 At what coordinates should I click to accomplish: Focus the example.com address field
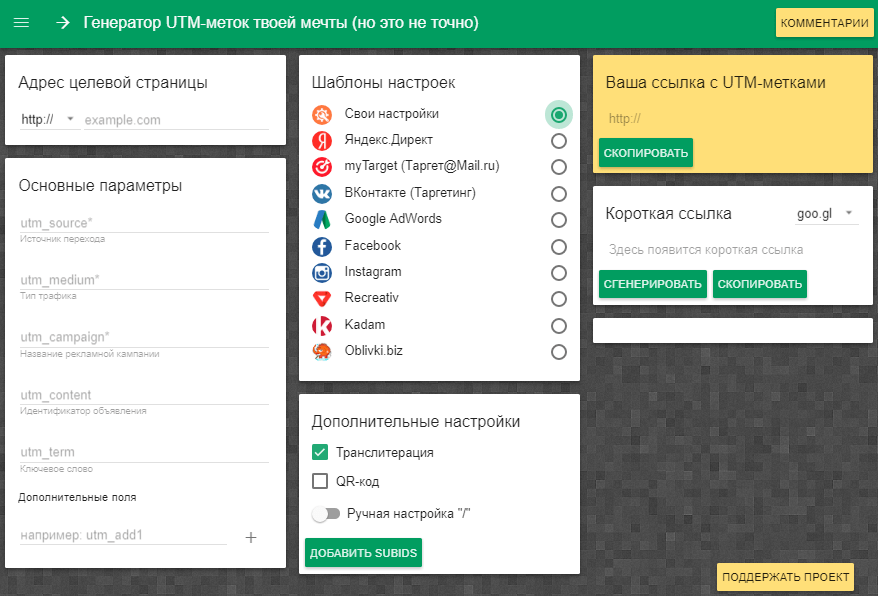pos(176,120)
